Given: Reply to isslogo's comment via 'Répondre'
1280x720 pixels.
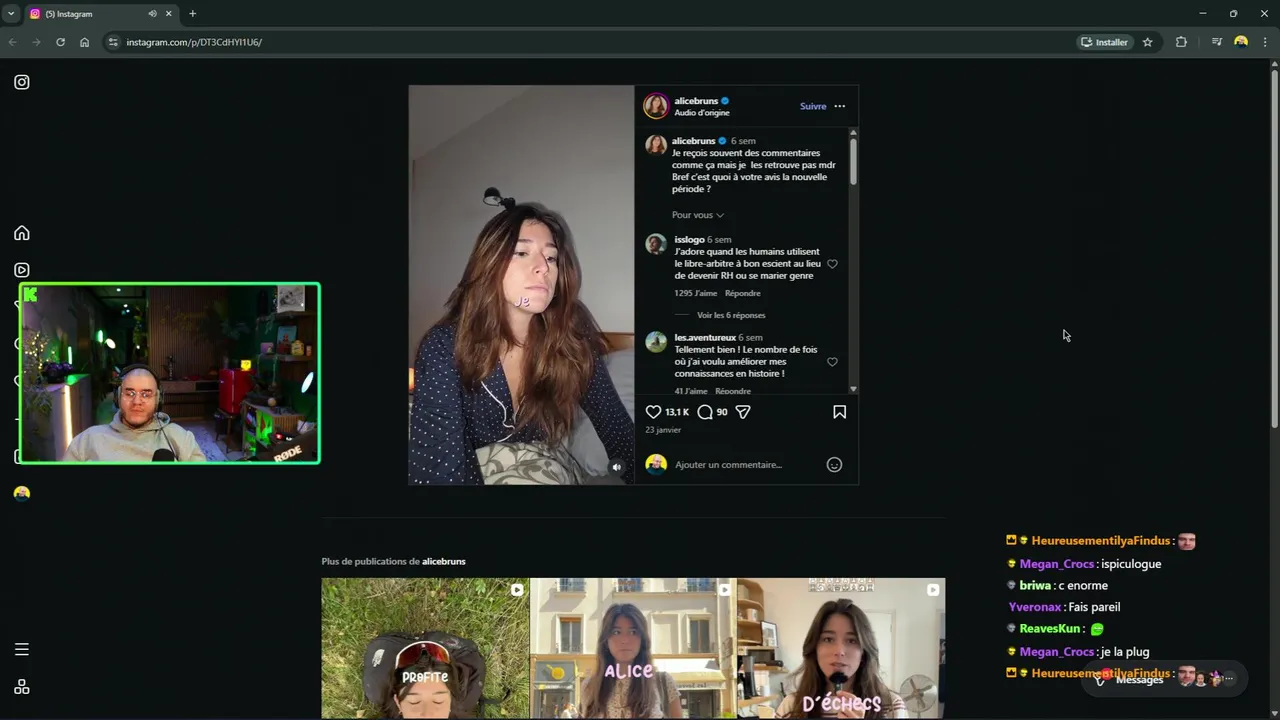Looking at the screenshot, I should pos(743,293).
